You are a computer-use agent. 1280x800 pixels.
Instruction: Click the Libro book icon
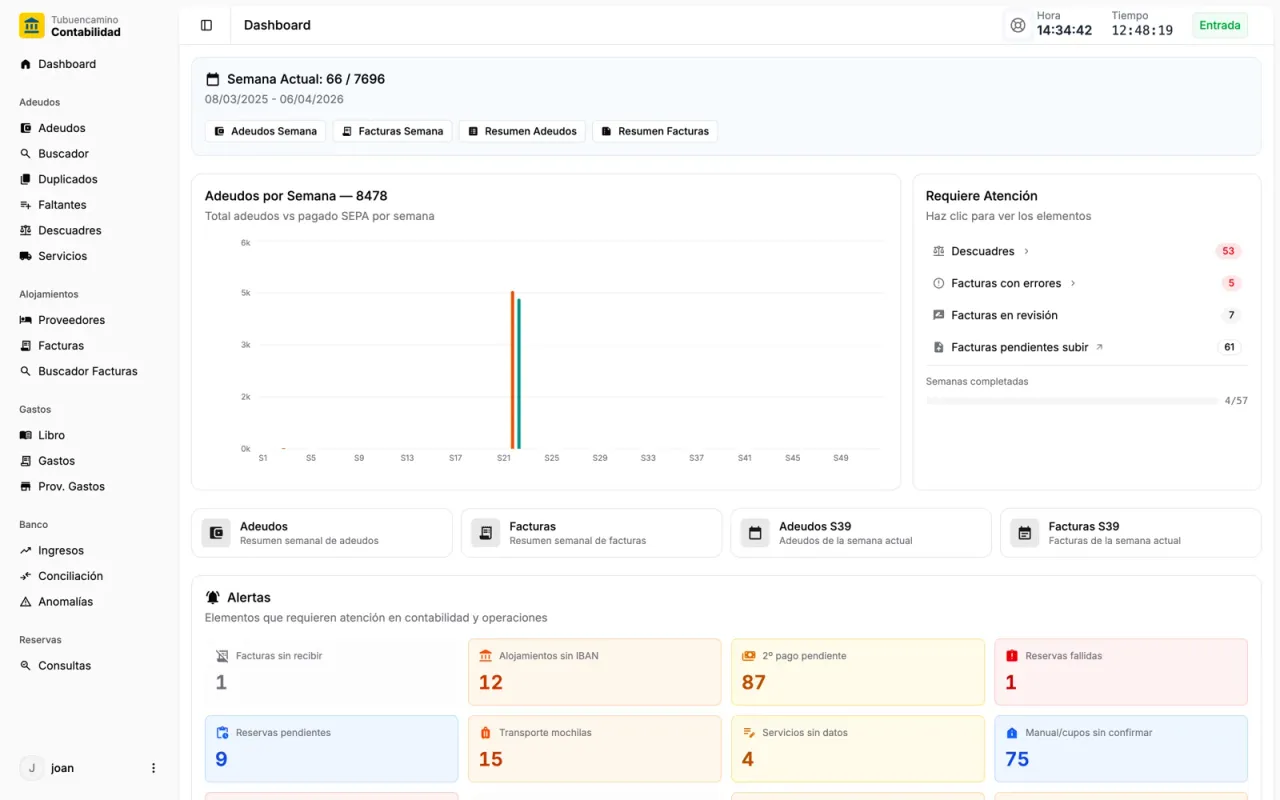26,435
